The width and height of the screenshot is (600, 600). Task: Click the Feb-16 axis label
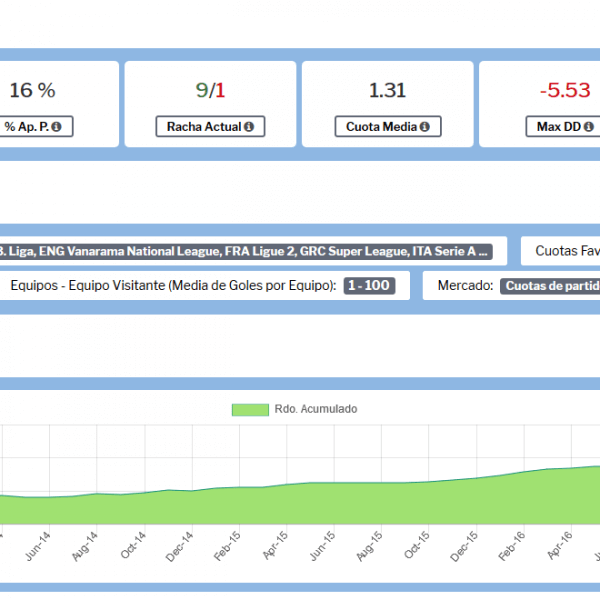coord(512,546)
